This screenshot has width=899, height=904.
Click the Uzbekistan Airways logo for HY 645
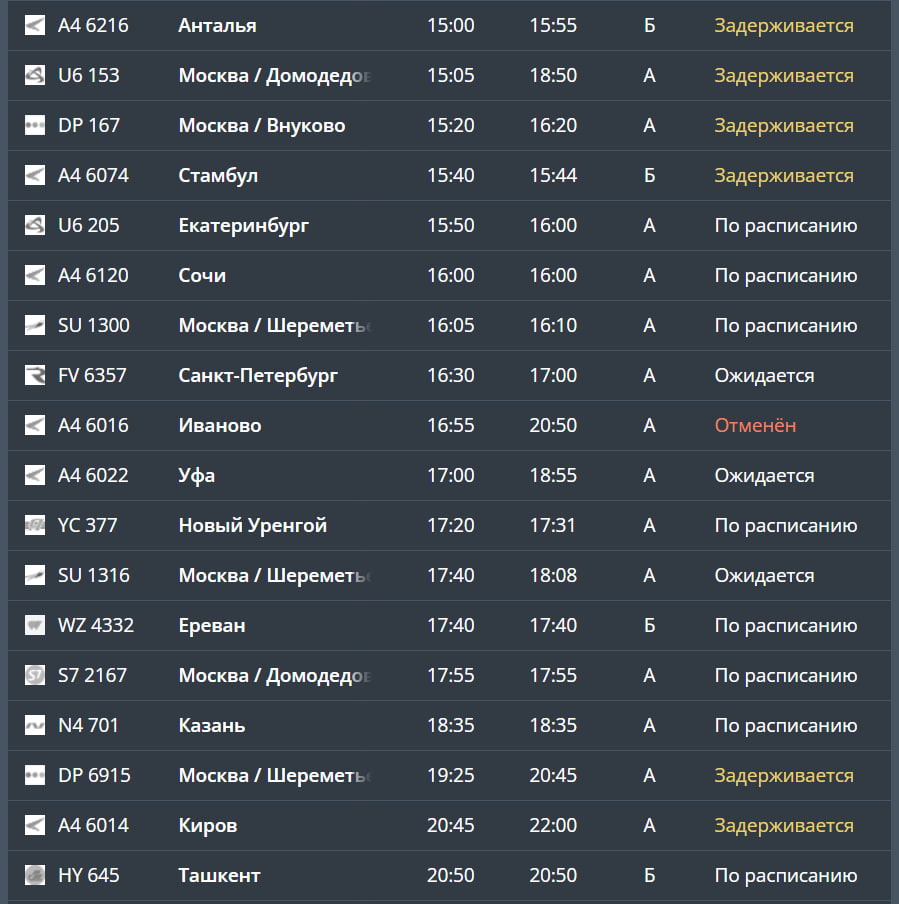pyautogui.click(x=35, y=875)
